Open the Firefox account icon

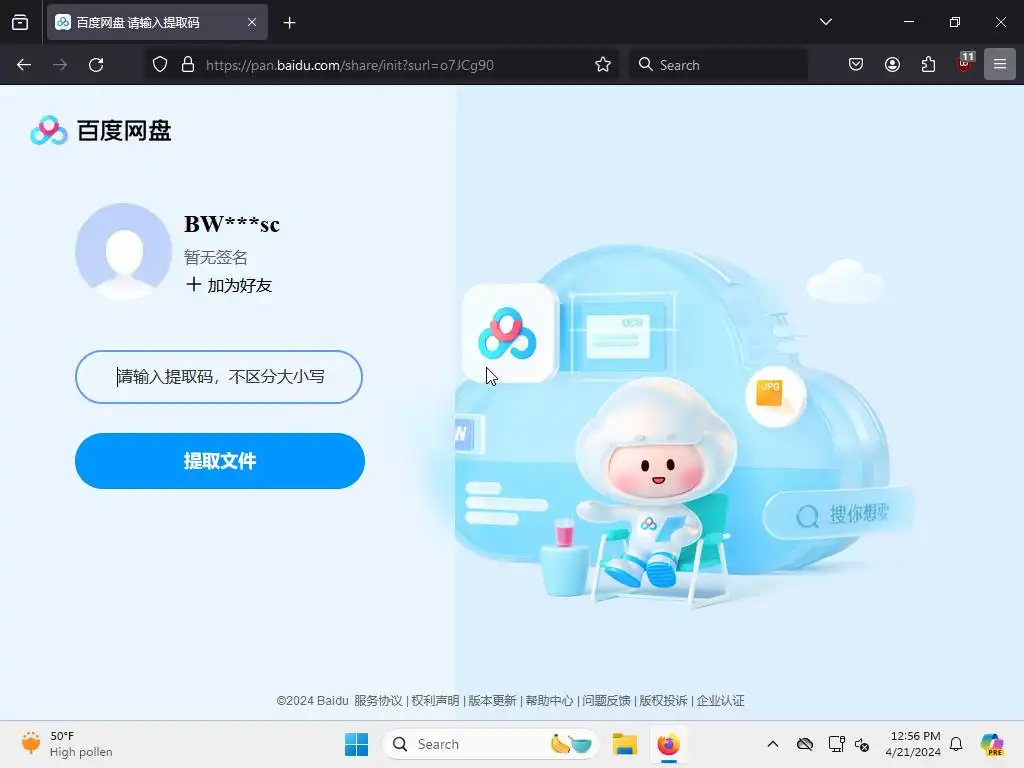tap(892, 65)
